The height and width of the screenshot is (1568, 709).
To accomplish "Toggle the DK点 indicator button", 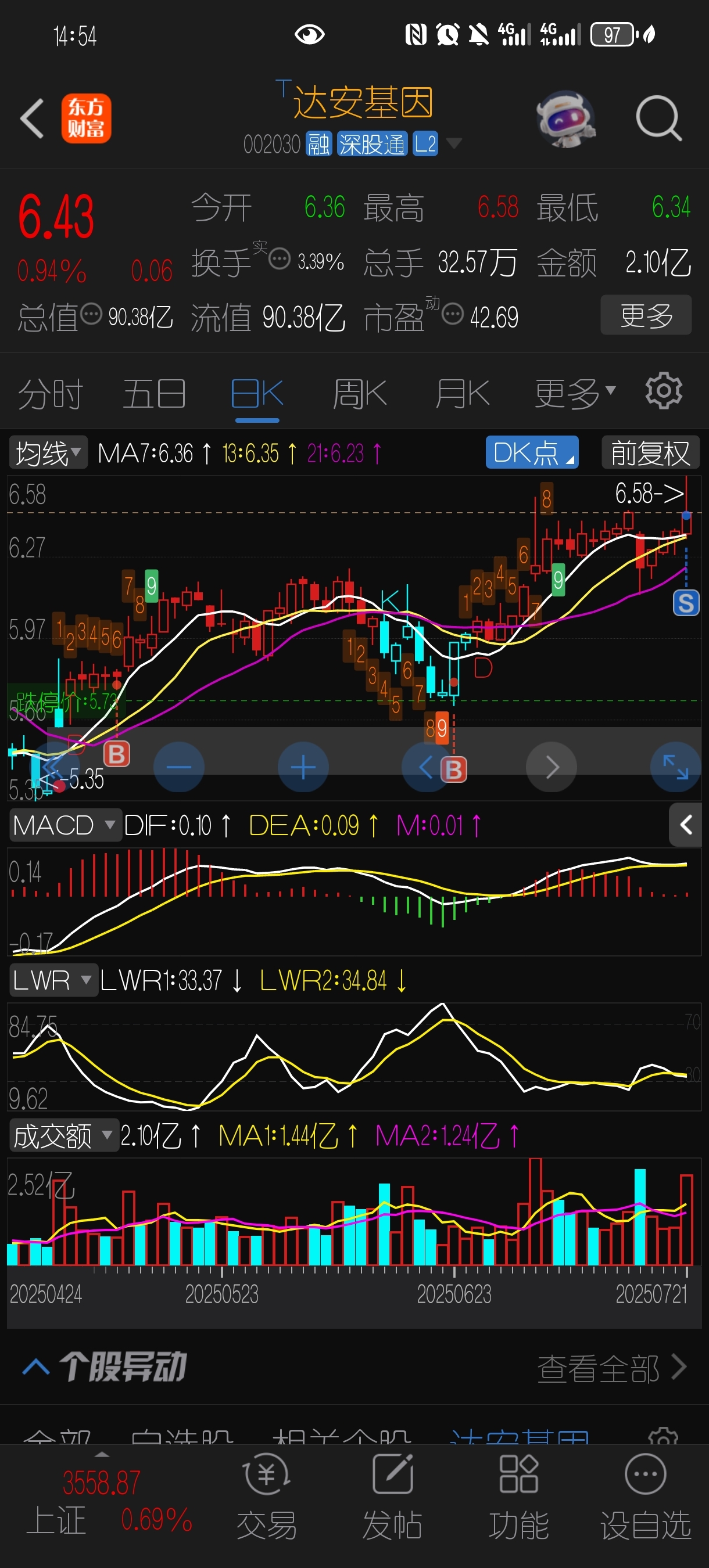I will click(532, 452).
